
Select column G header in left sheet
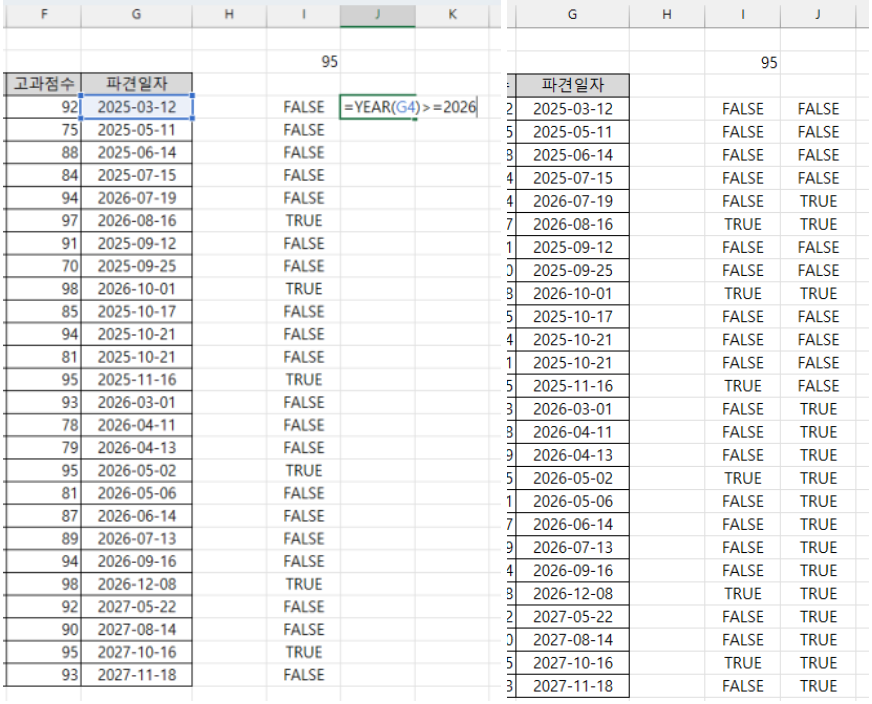(x=136, y=14)
